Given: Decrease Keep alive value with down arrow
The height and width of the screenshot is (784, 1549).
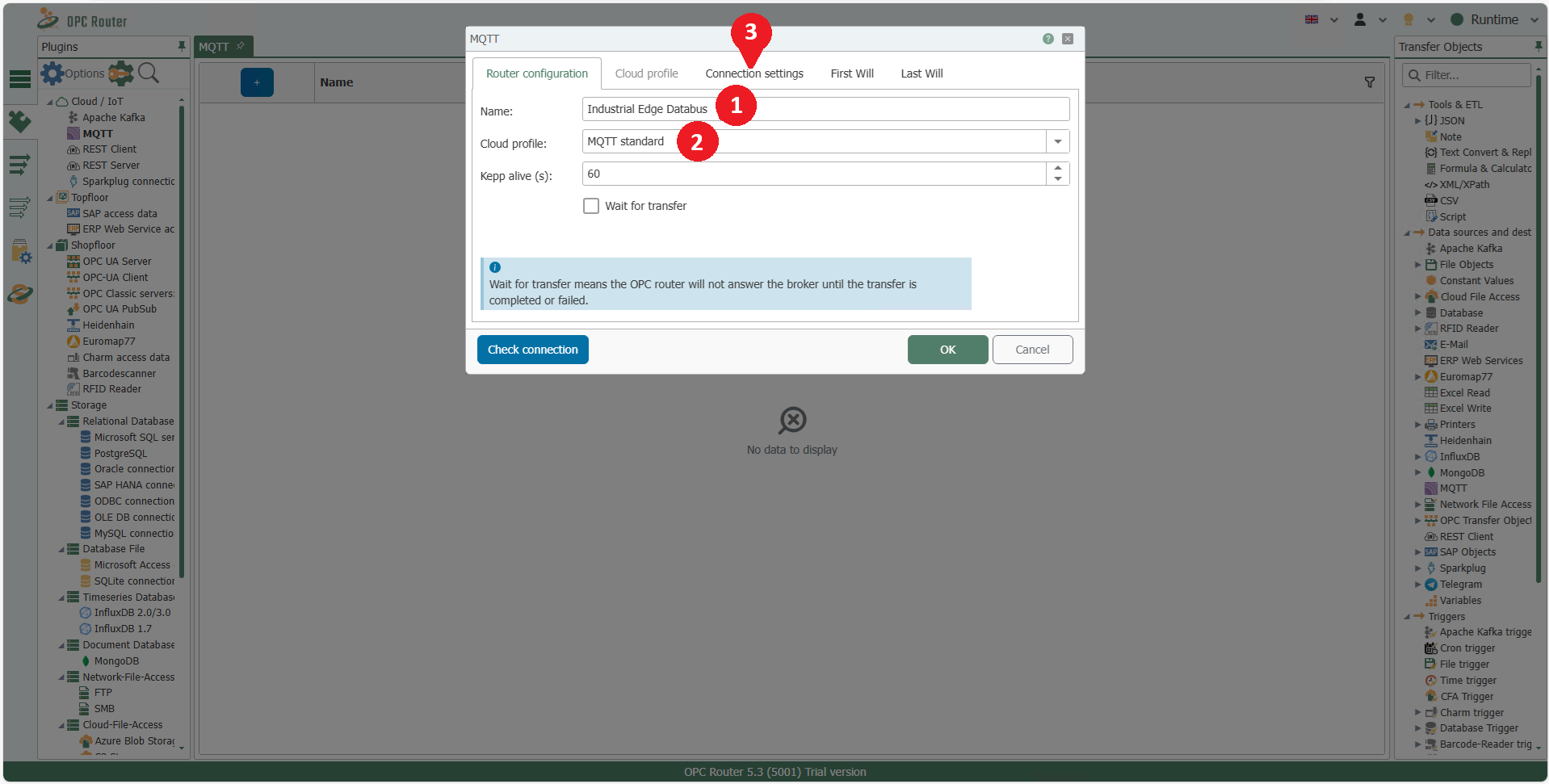Looking at the screenshot, I should [x=1058, y=179].
